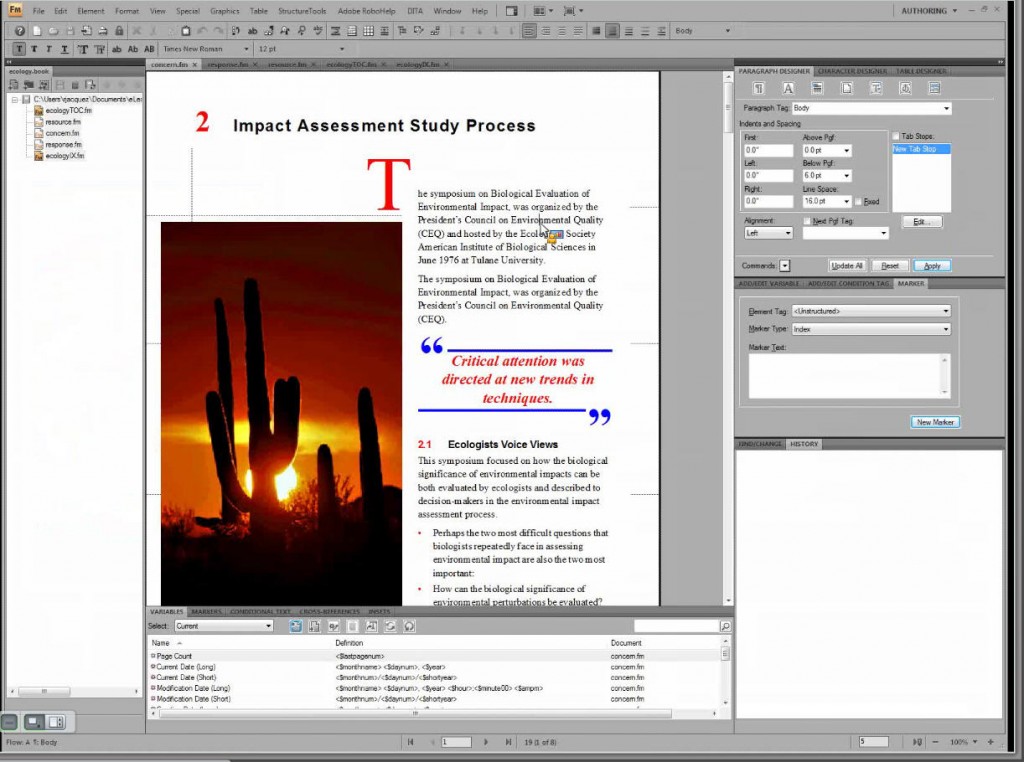1024x762 pixels.
Task: Open the Paragraph Tag dropdown
Action: click(x=946, y=108)
